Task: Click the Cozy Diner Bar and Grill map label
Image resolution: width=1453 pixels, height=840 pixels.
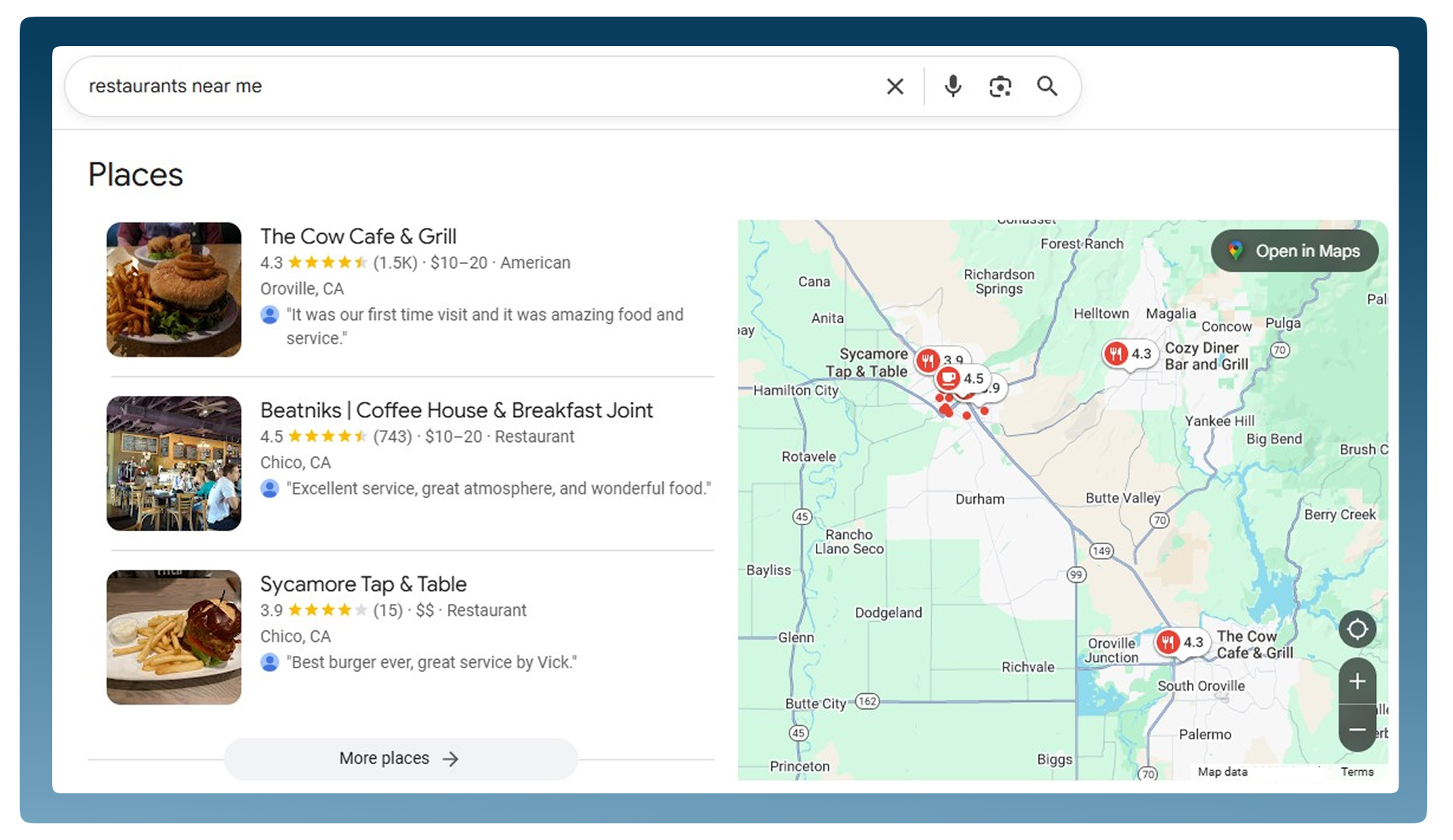Action: [x=1206, y=356]
